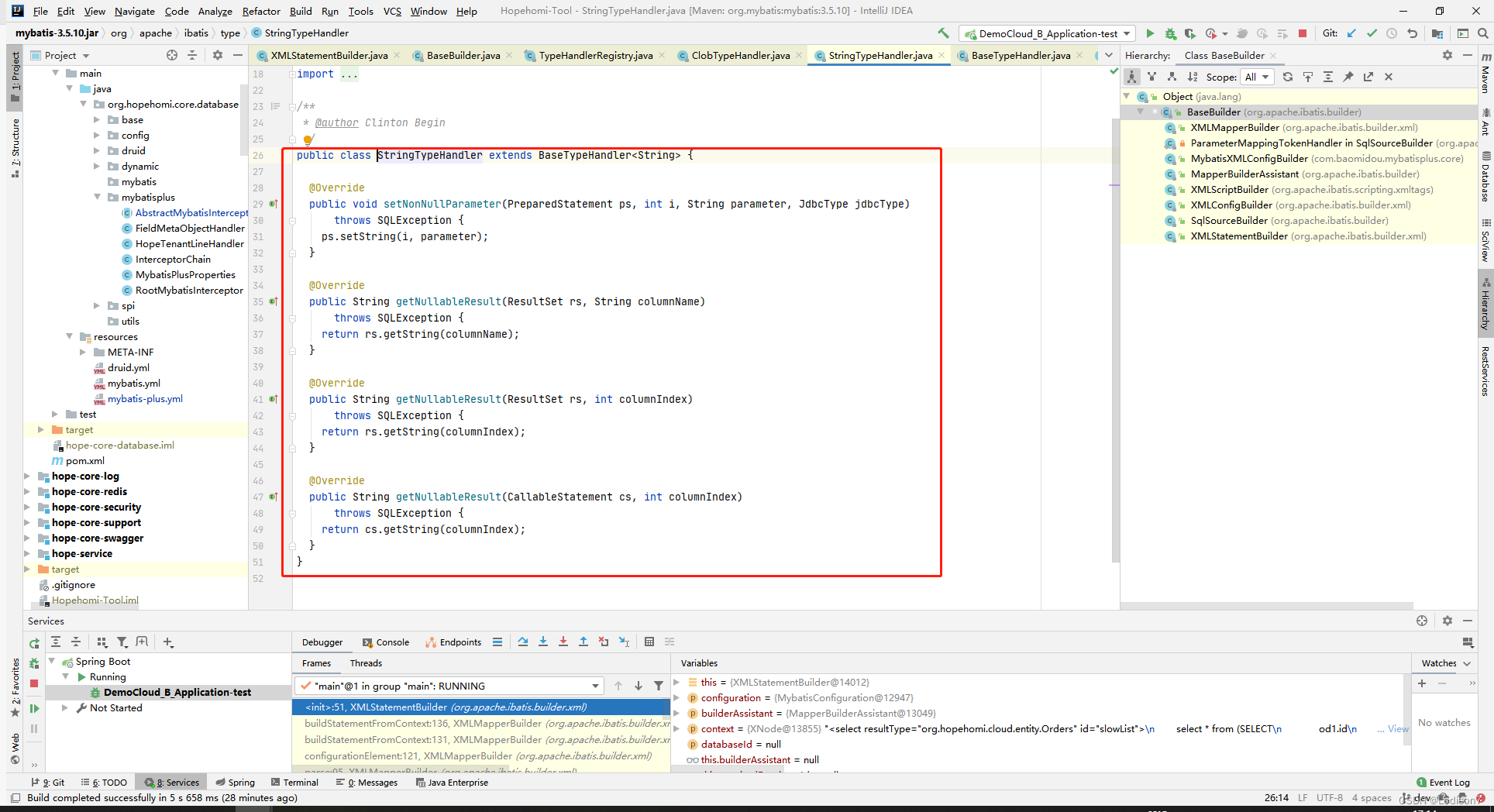Open Run configuration dropdown DemoCloud_B_Application-test
Screen dimensions: 1494x812
click(1048, 33)
